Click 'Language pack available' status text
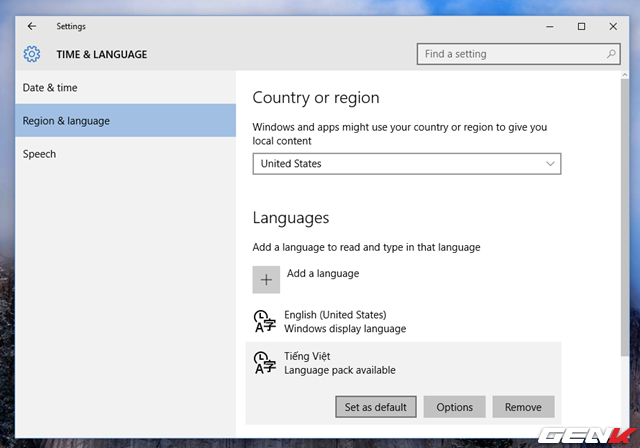 pos(340,370)
